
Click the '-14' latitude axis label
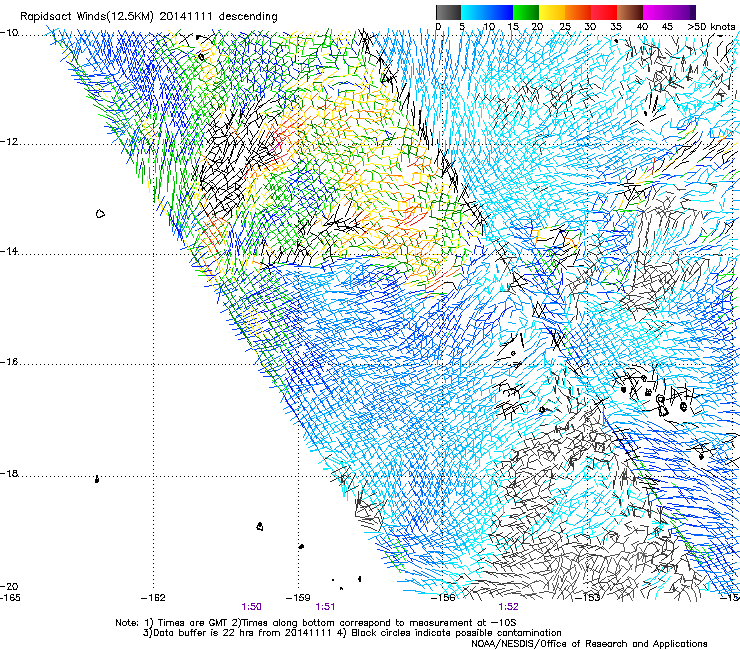click(9, 251)
